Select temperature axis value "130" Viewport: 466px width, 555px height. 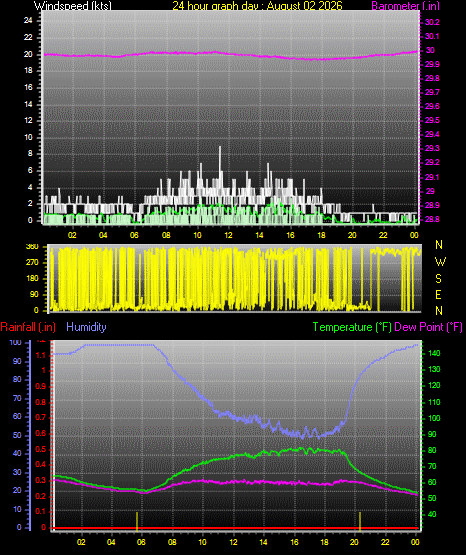pos(434,370)
